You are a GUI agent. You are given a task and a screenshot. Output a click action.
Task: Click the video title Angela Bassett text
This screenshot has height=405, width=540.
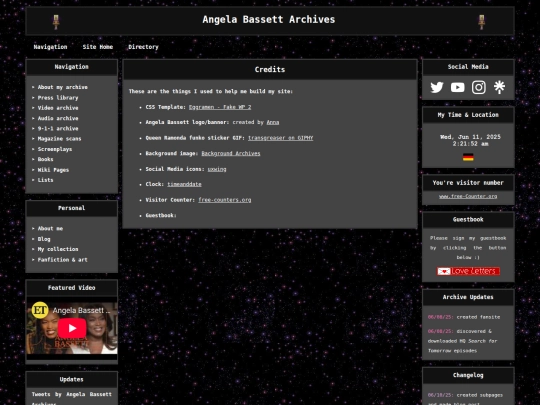coord(81,310)
